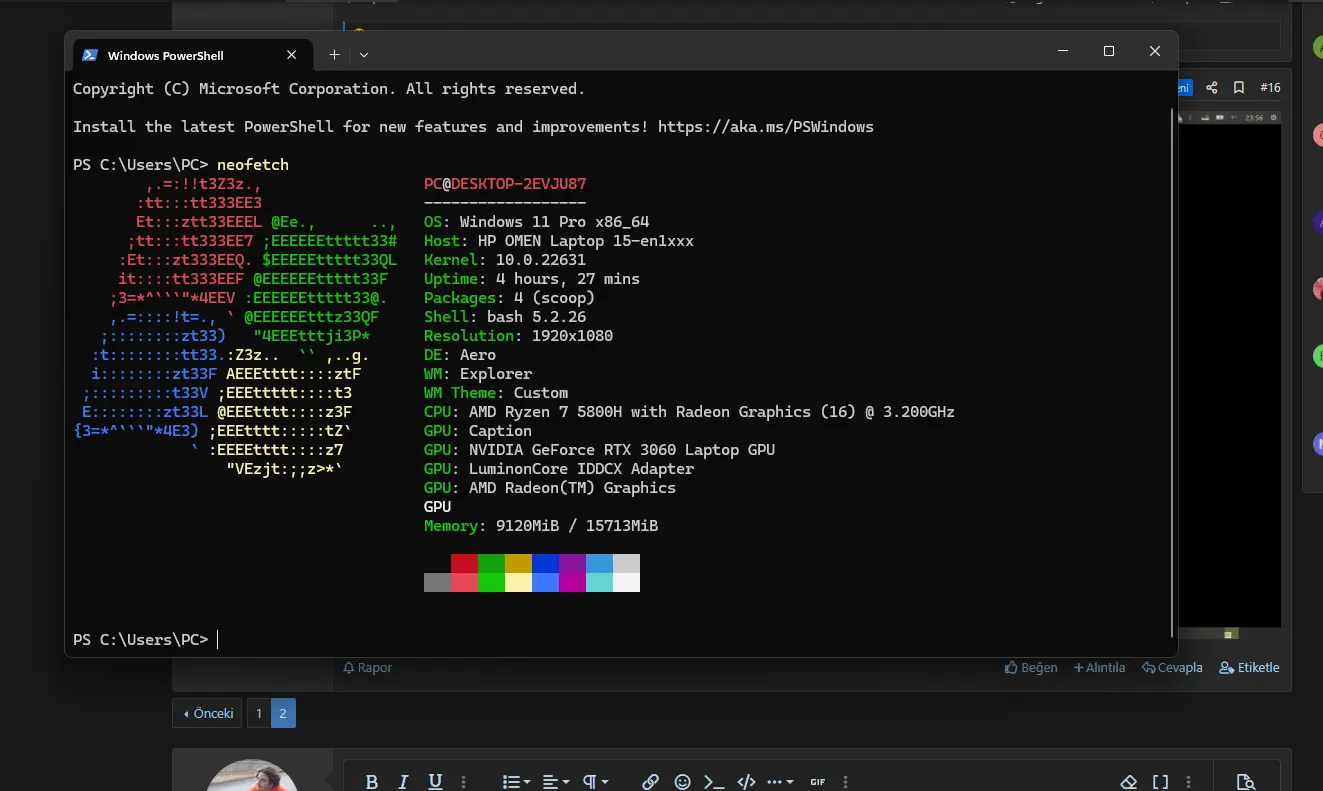Go to forum page 1

pos(259,713)
